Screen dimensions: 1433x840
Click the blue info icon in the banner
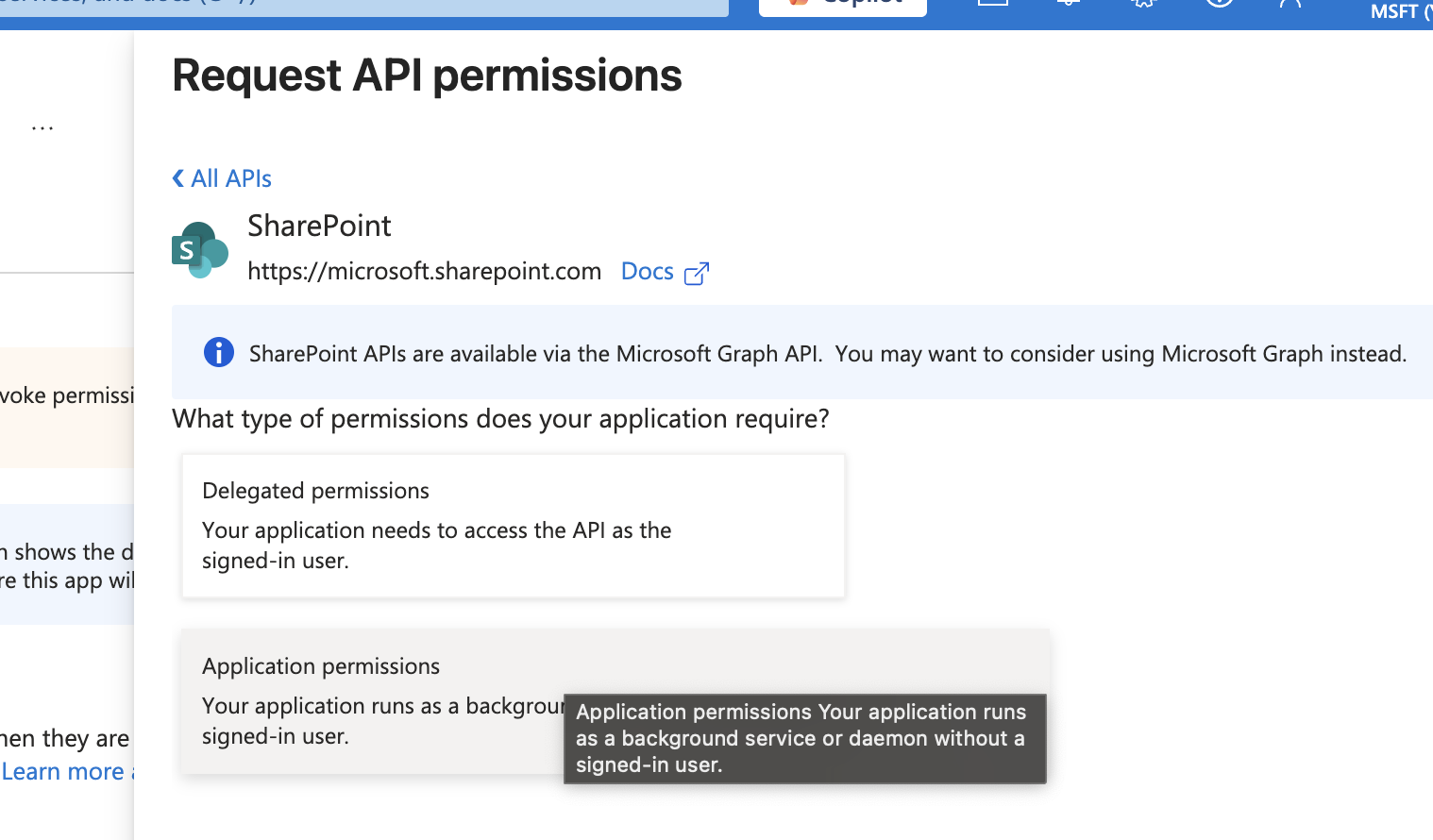[x=219, y=352]
